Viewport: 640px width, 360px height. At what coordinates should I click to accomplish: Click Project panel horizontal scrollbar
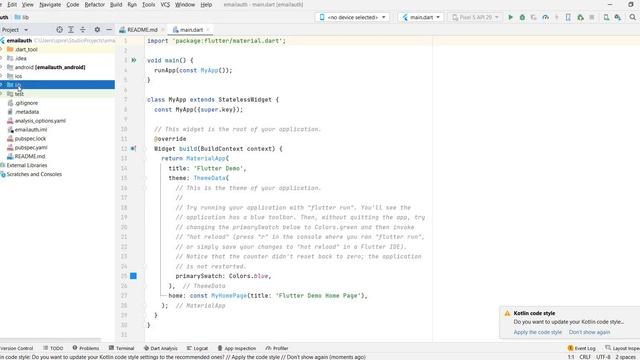(x=50, y=340)
